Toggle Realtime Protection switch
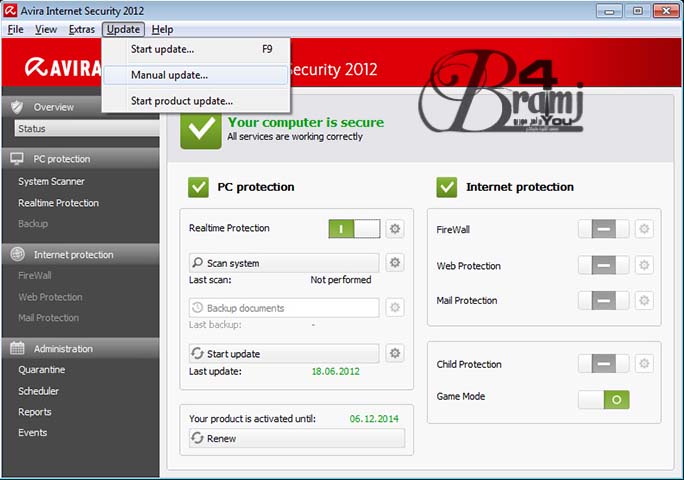The height and width of the screenshot is (480, 684). [x=354, y=228]
